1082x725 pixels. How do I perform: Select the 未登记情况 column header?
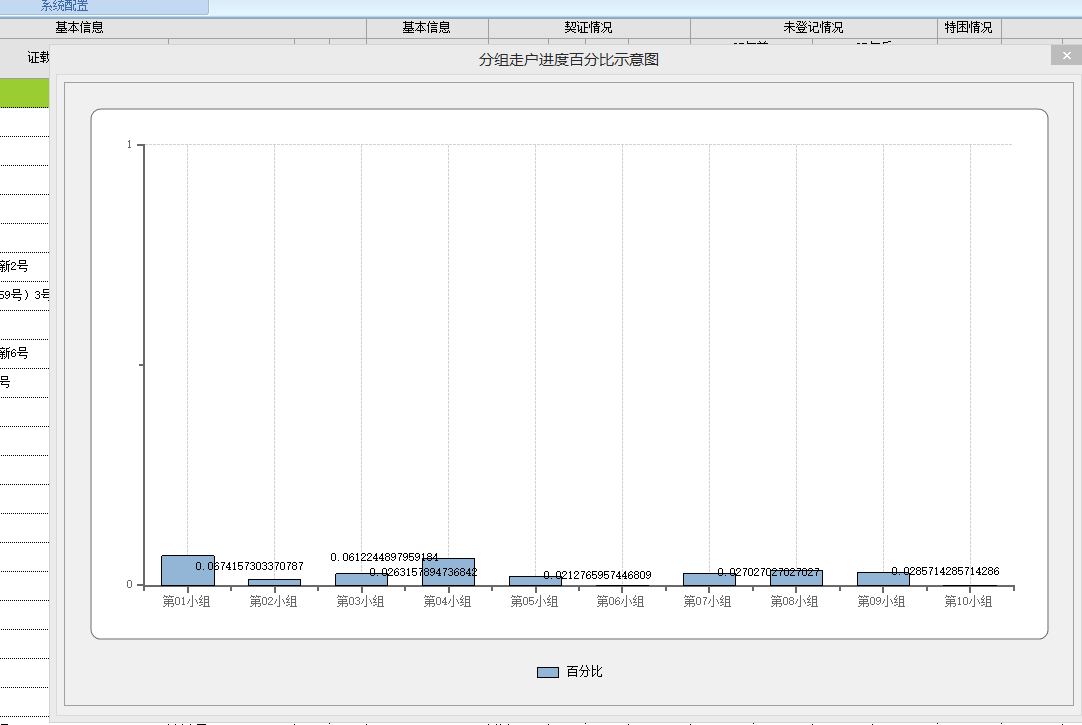[812, 28]
